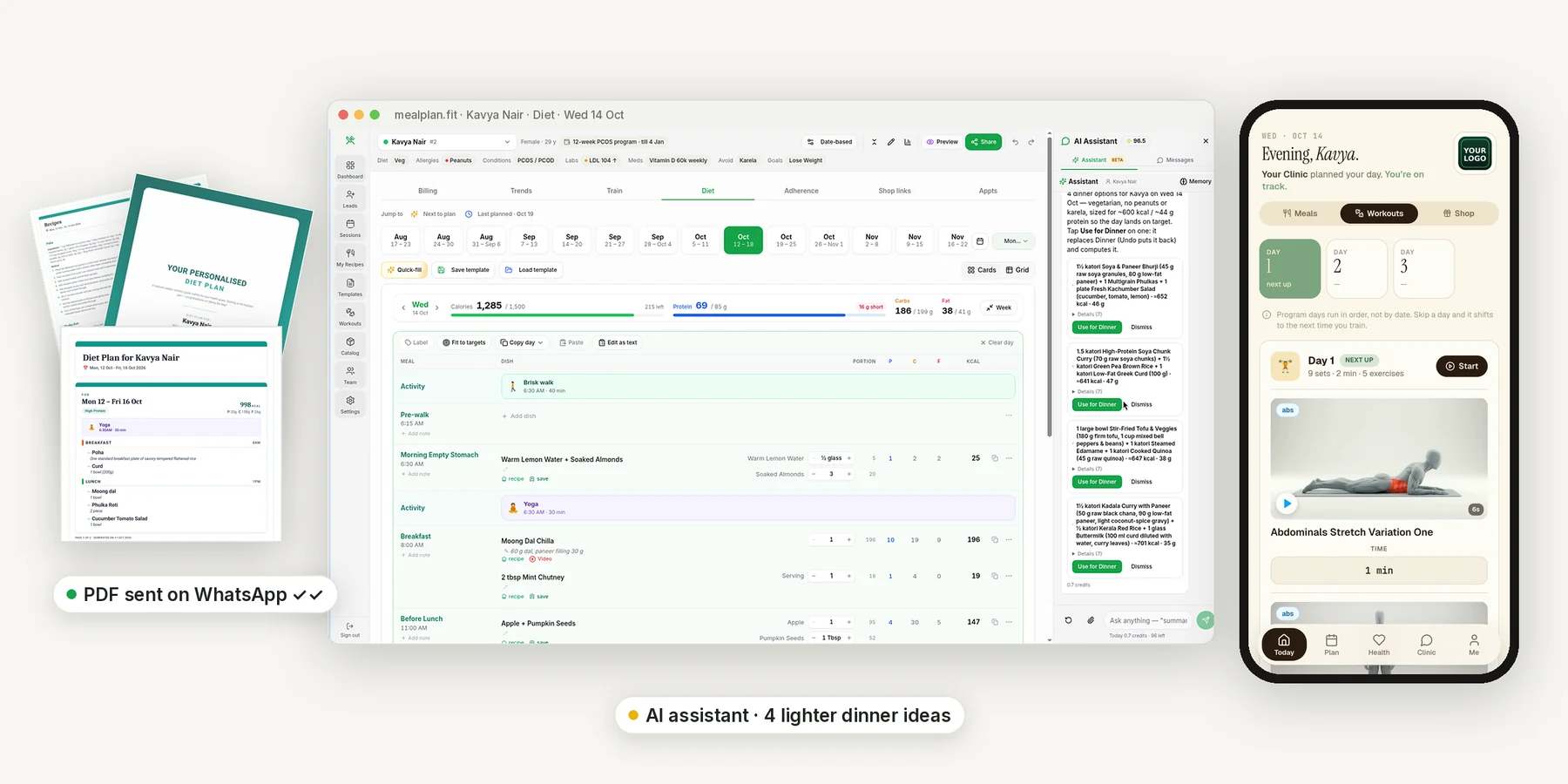Open Workouts in the left sidebar
Image resolution: width=1568 pixels, height=784 pixels.
pyautogui.click(x=350, y=316)
